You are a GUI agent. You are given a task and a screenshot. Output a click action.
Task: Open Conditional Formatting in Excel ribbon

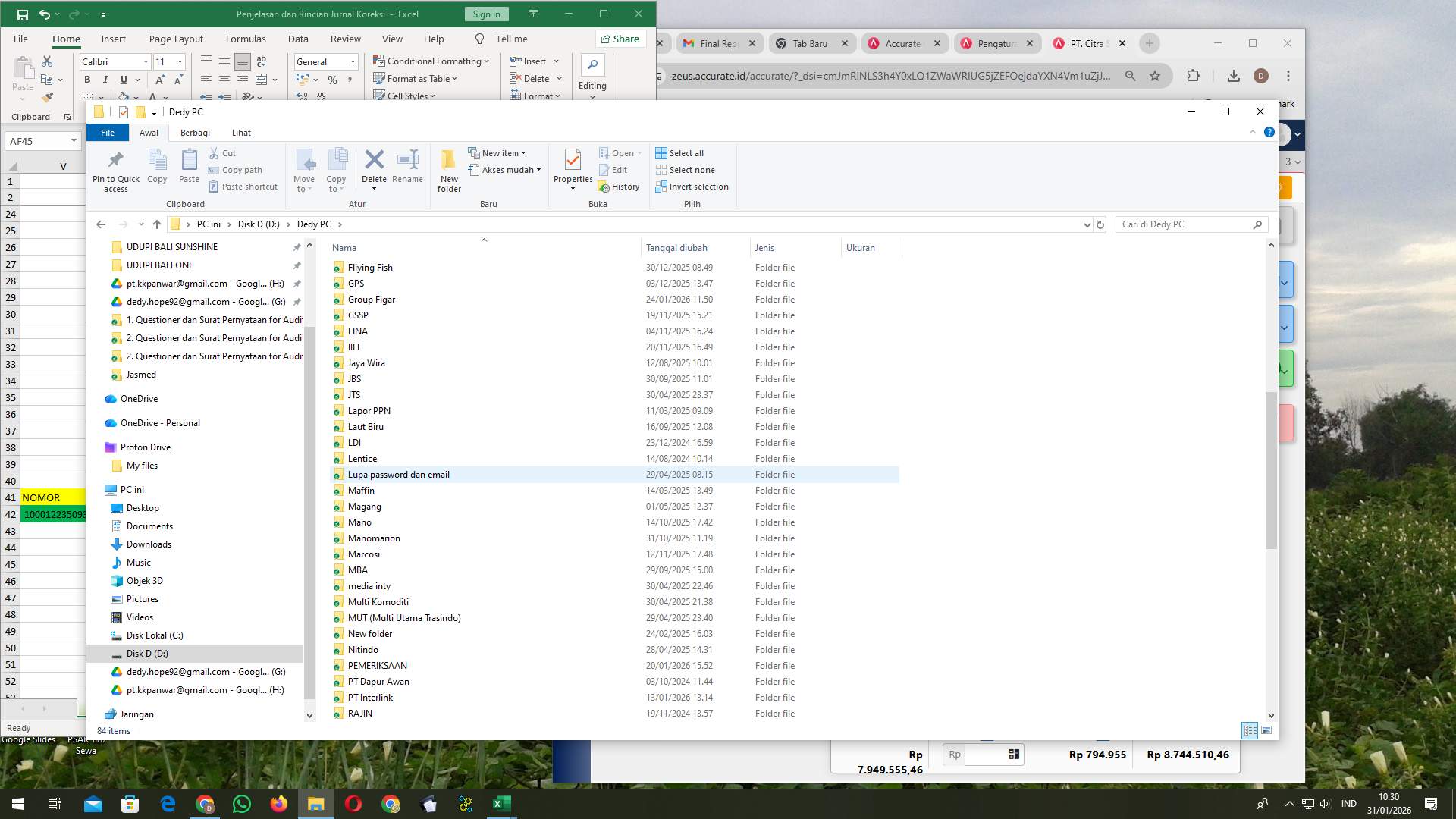(x=430, y=61)
